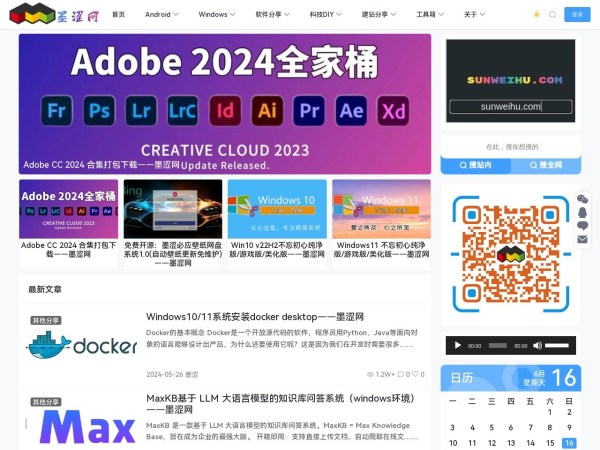The width and height of the screenshot is (600, 450).
Task: Open the docker article thumbnail
Action: [x=81, y=344]
